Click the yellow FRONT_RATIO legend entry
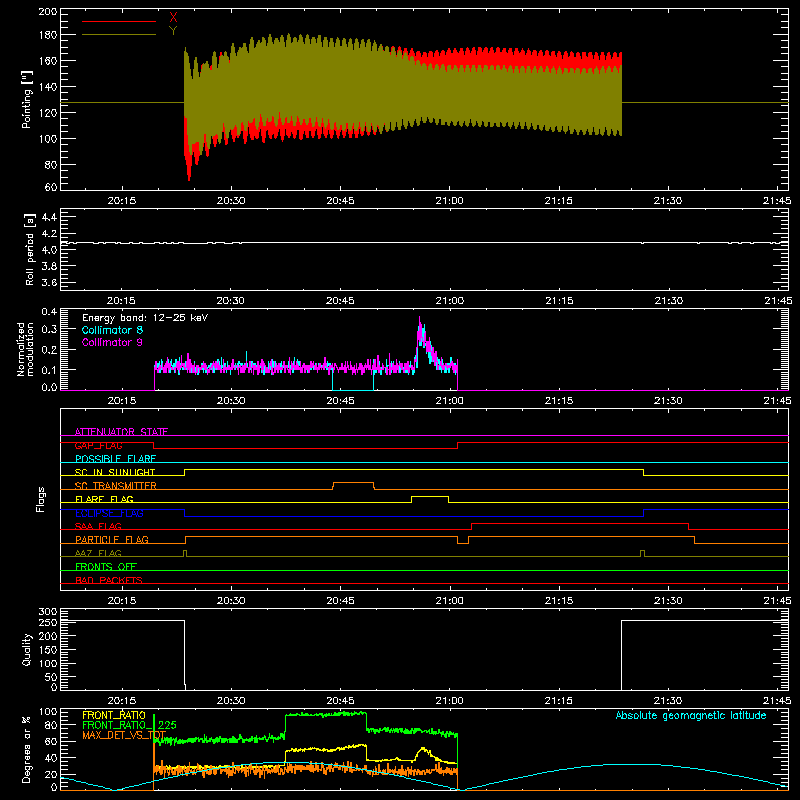Viewport: 800px width, 800px height. (x=114, y=715)
